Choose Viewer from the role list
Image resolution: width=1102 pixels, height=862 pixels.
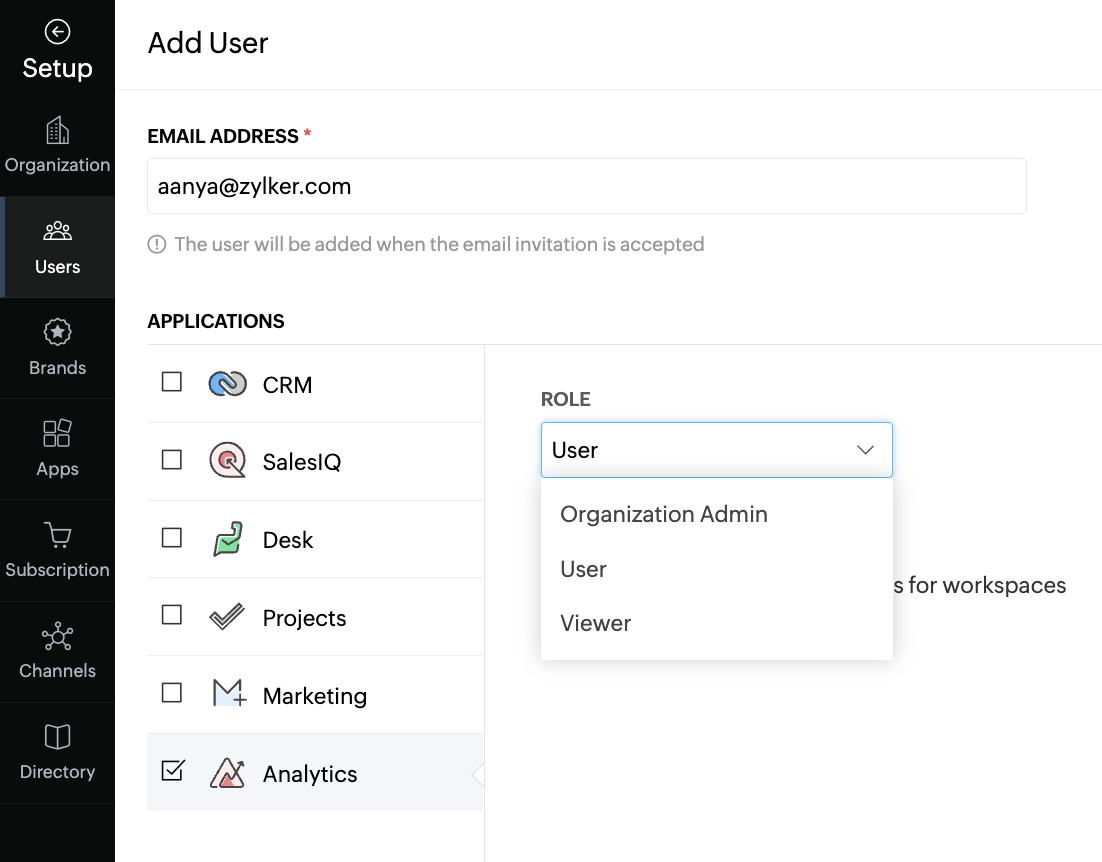595,623
